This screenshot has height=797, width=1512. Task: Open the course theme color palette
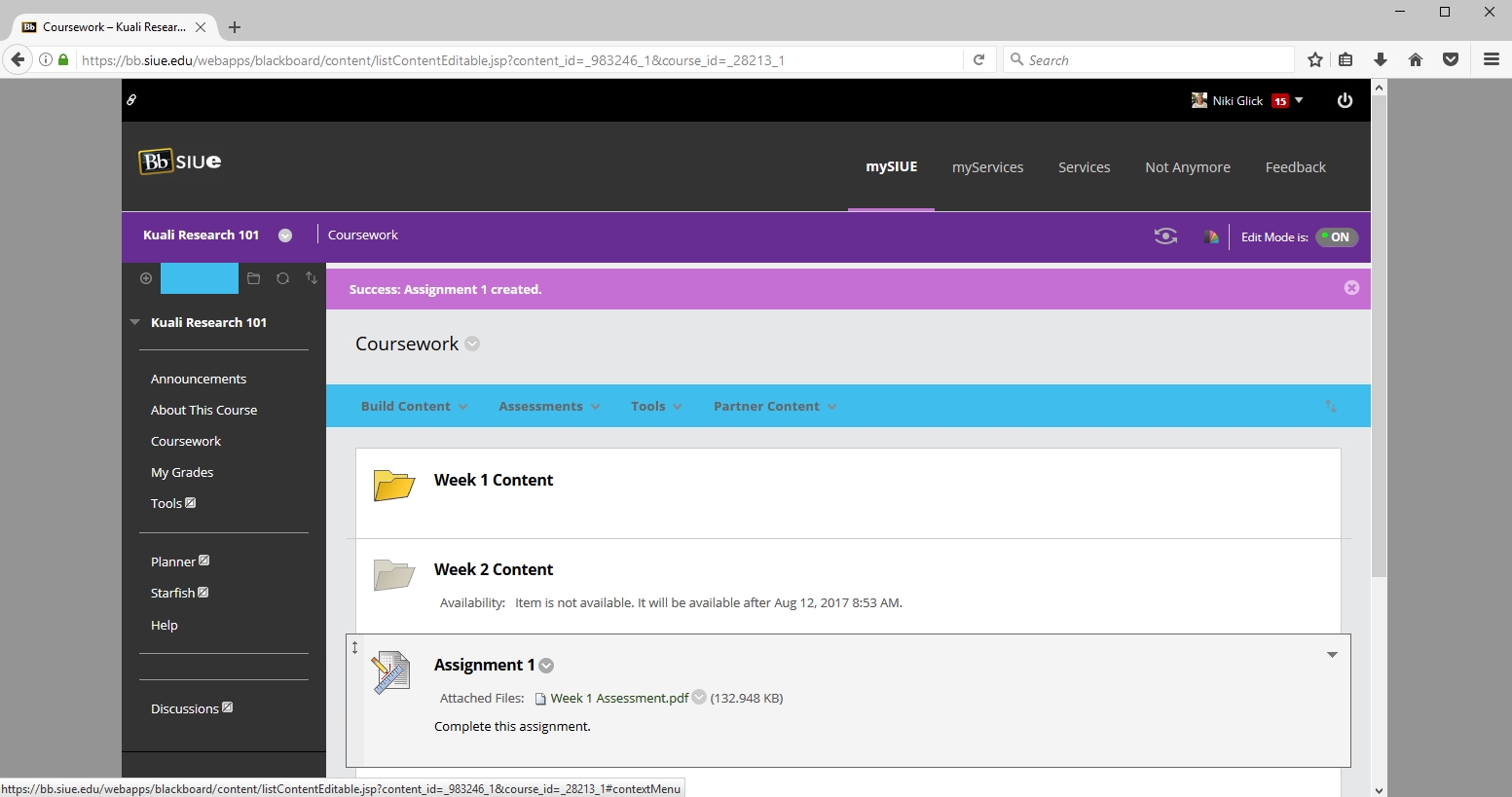[x=1210, y=236]
